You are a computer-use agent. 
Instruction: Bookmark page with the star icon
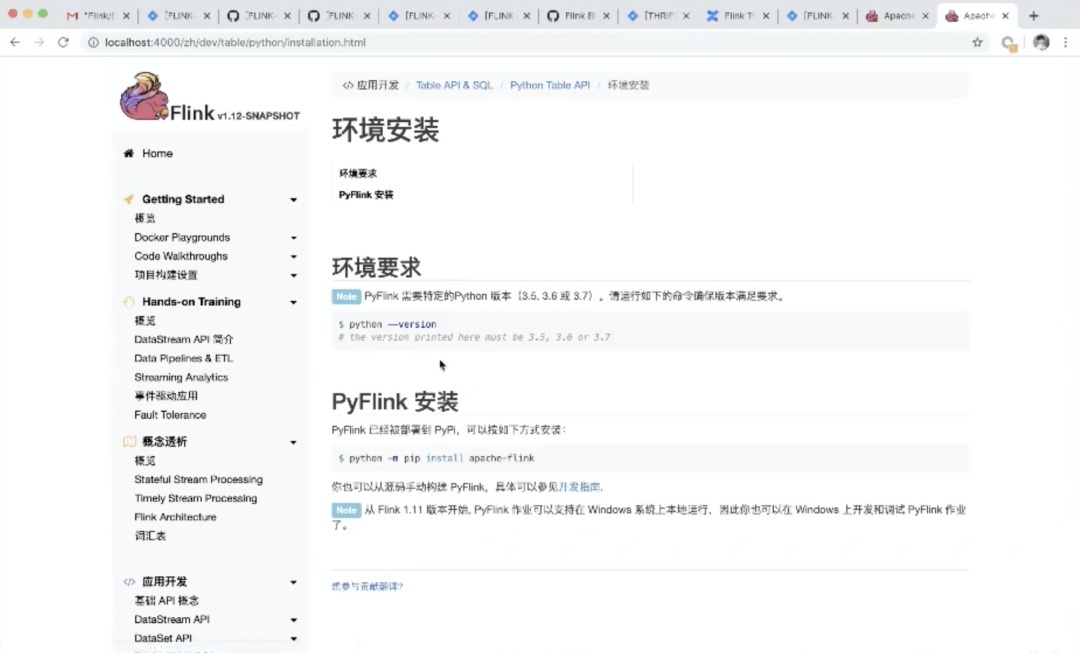pos(977,42)
